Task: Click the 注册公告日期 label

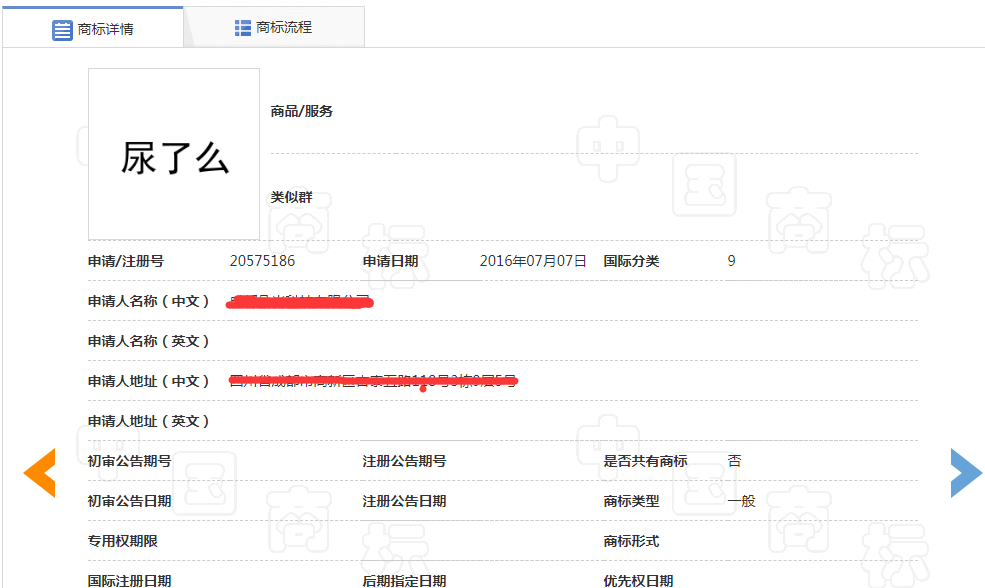Action: (404, 501)
